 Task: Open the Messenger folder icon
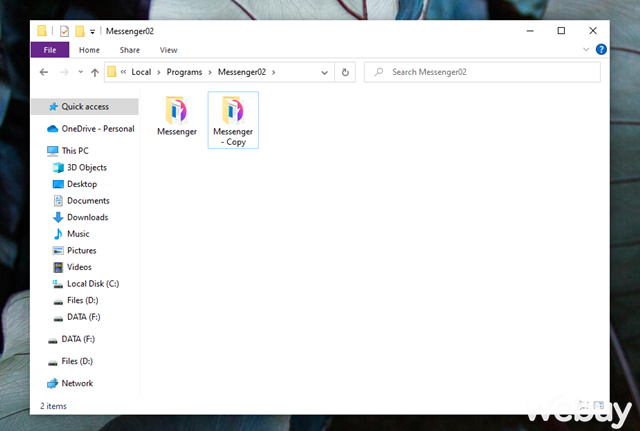pos(176,110)
